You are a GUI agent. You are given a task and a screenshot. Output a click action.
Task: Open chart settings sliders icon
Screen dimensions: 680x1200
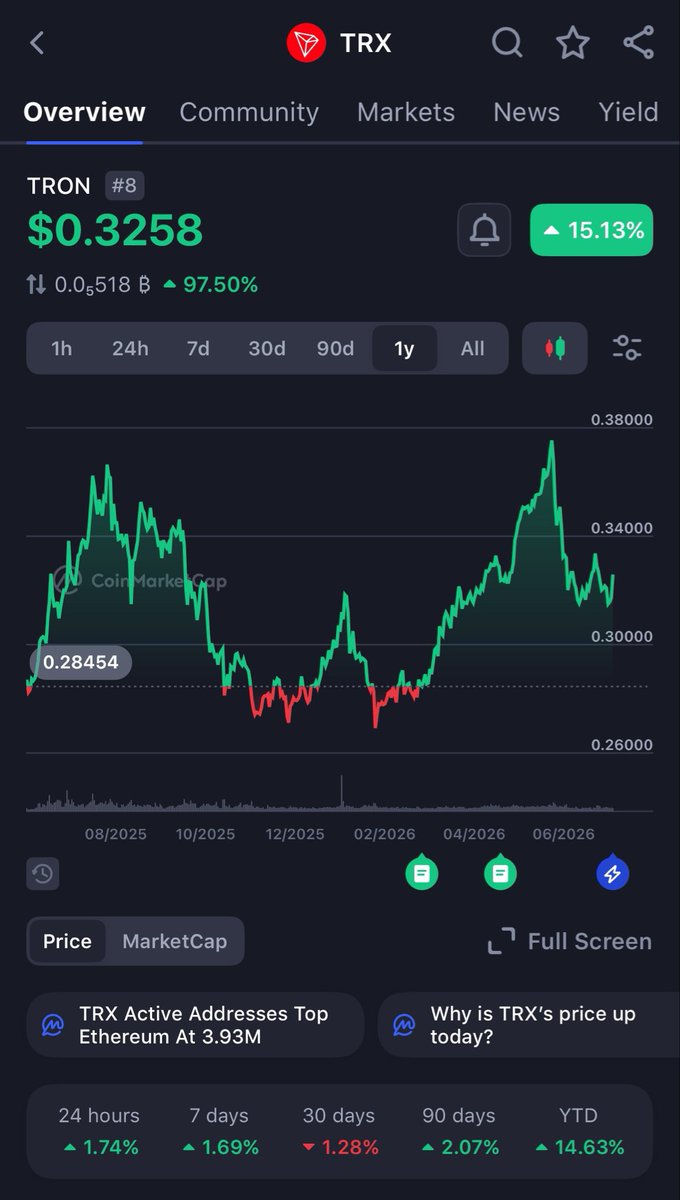tap(627, 348)
